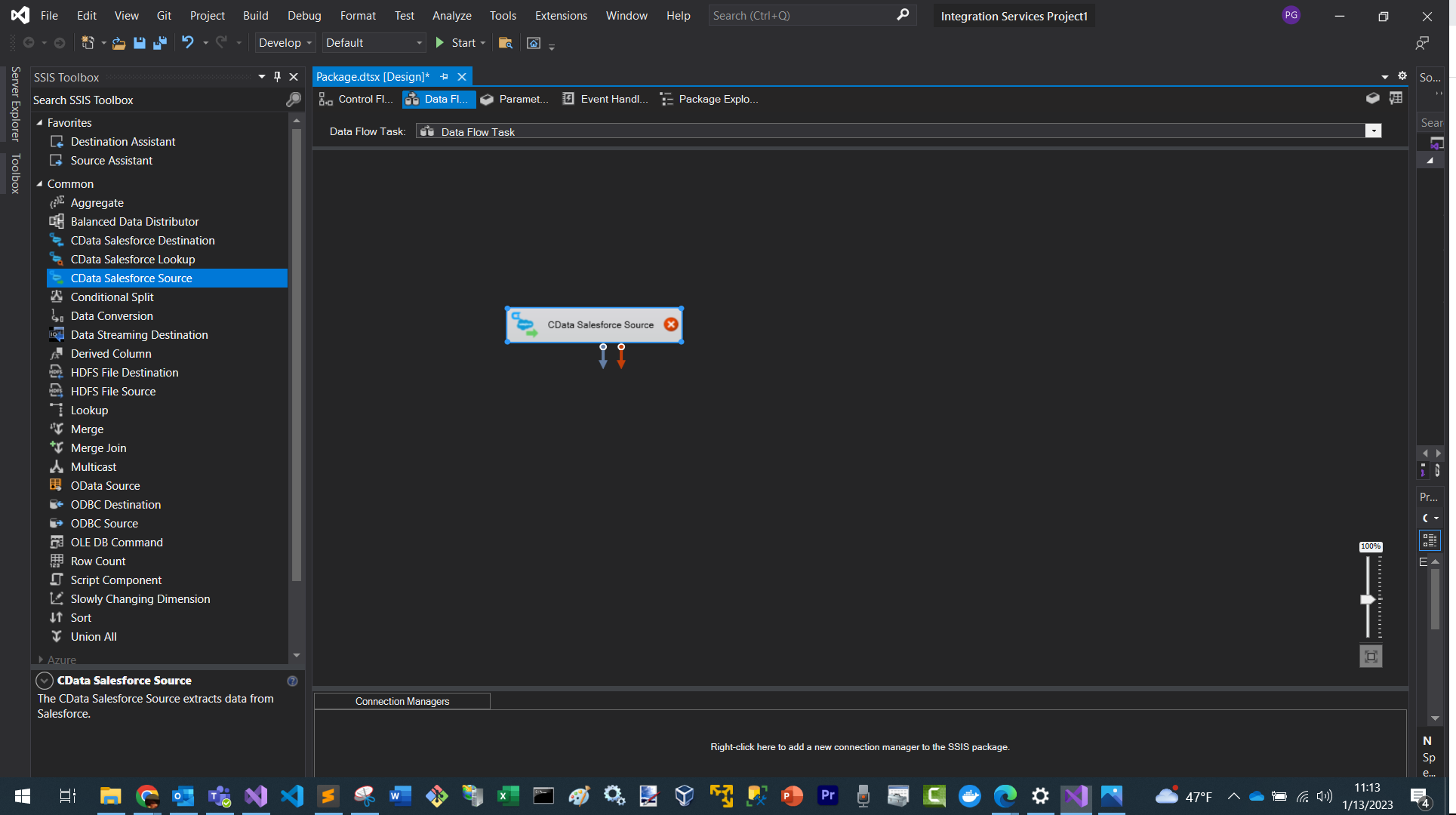The width and height of the screenshot is (1456, 815).
Task: Click the Visual Studio search box
Action: (802, 15)
